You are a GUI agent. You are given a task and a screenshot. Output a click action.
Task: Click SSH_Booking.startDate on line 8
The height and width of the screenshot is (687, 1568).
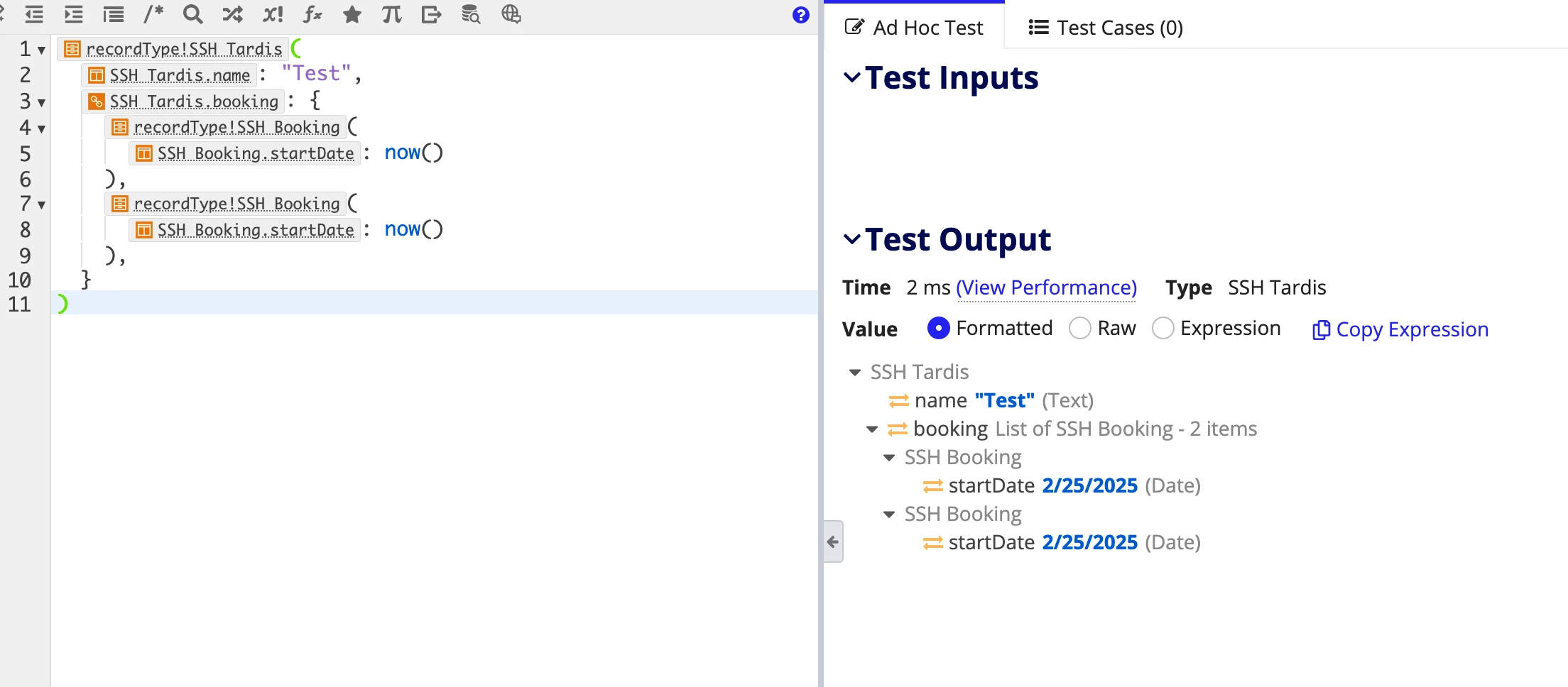256,230
